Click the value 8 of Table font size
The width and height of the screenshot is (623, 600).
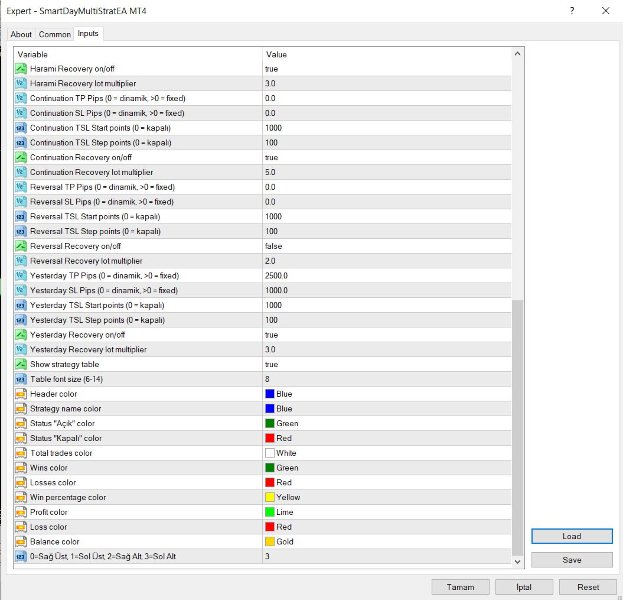[x=267, y=379]
